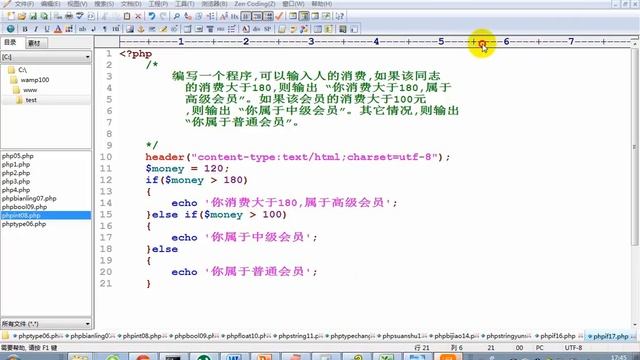Screen dimensions: 640x360
Task: Click the ruler mark 3 above the editor
Action: (x=311, y=41)
